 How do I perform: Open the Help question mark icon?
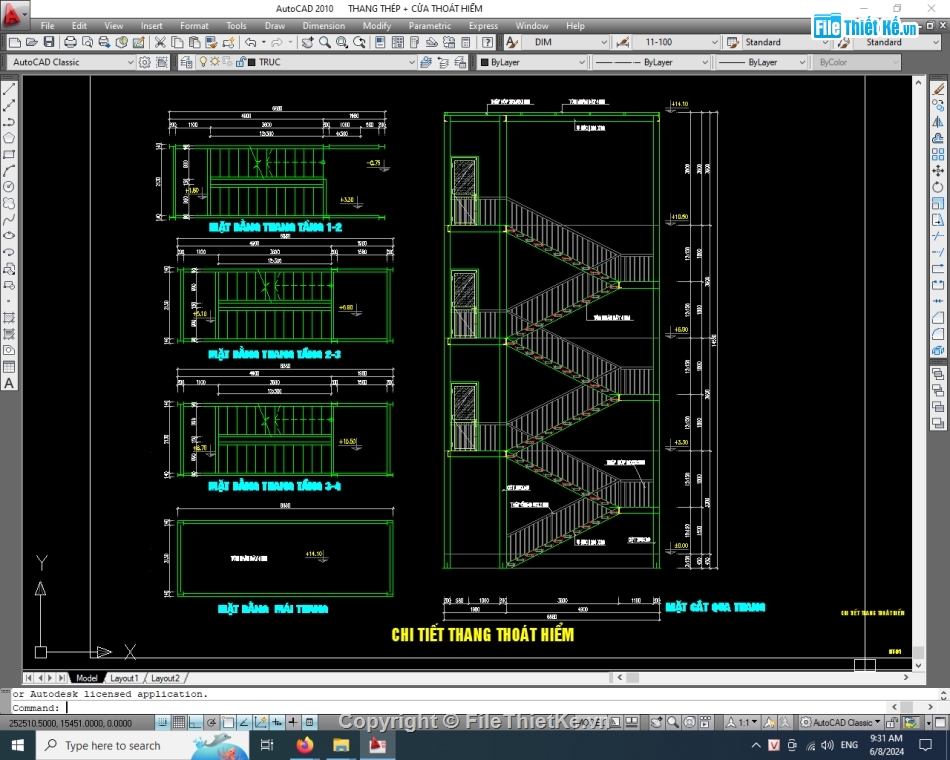[488, 42]
